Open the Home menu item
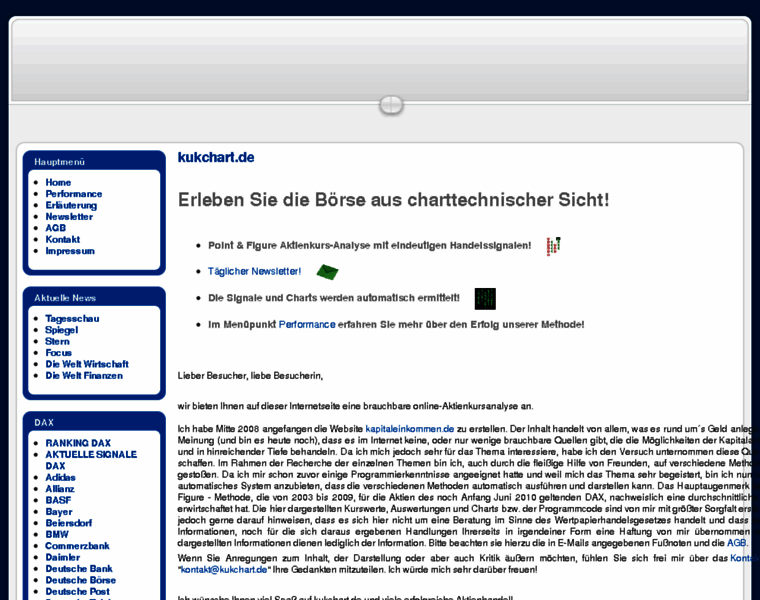This screenshot has width=760, height=600. click(x=58, y=182)
